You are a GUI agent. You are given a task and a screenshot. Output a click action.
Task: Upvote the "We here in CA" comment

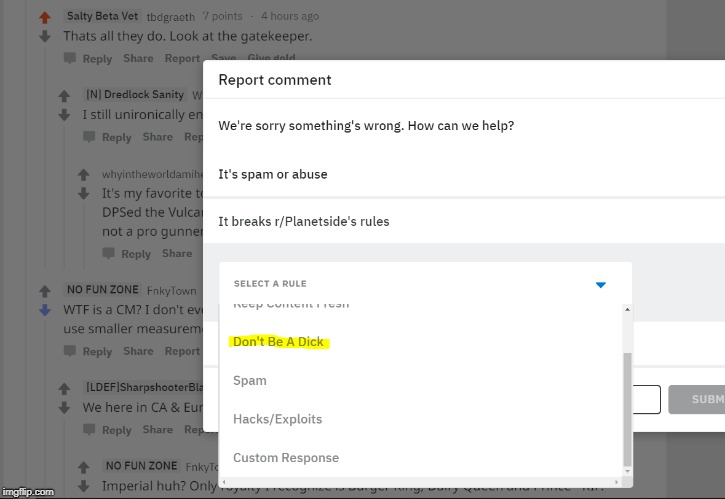[65, 389]
